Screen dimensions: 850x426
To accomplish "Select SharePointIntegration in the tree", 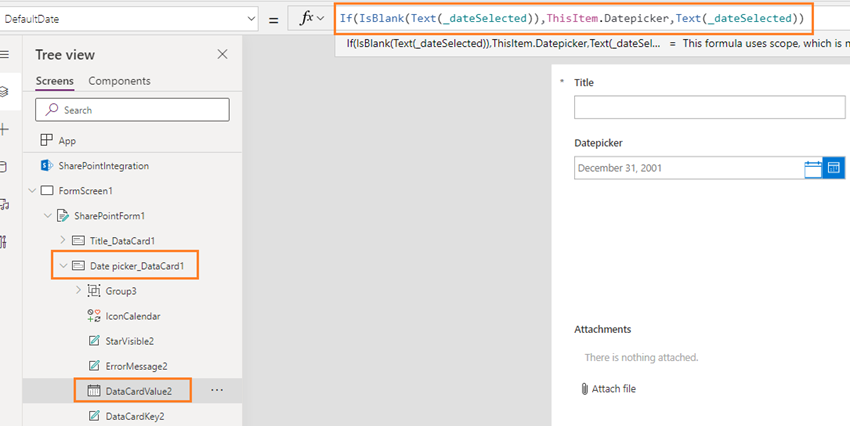I will pos(103,166).
